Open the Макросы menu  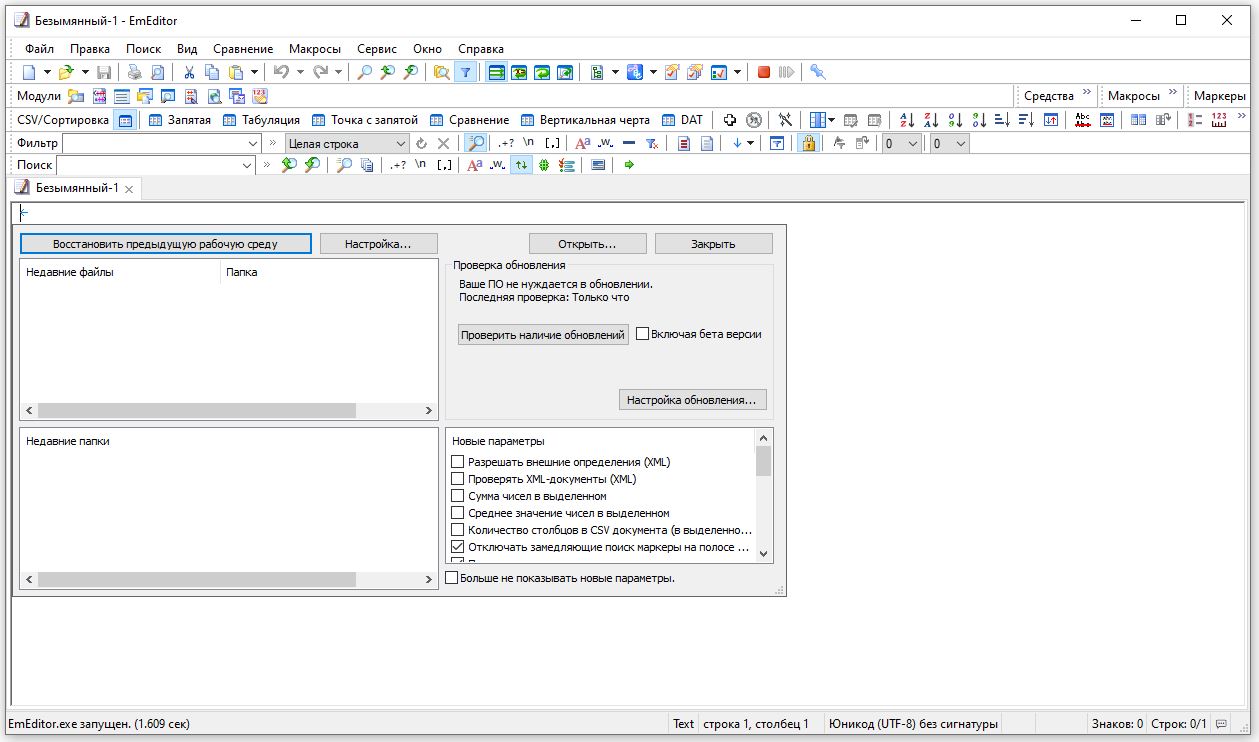tap(314, 48)
